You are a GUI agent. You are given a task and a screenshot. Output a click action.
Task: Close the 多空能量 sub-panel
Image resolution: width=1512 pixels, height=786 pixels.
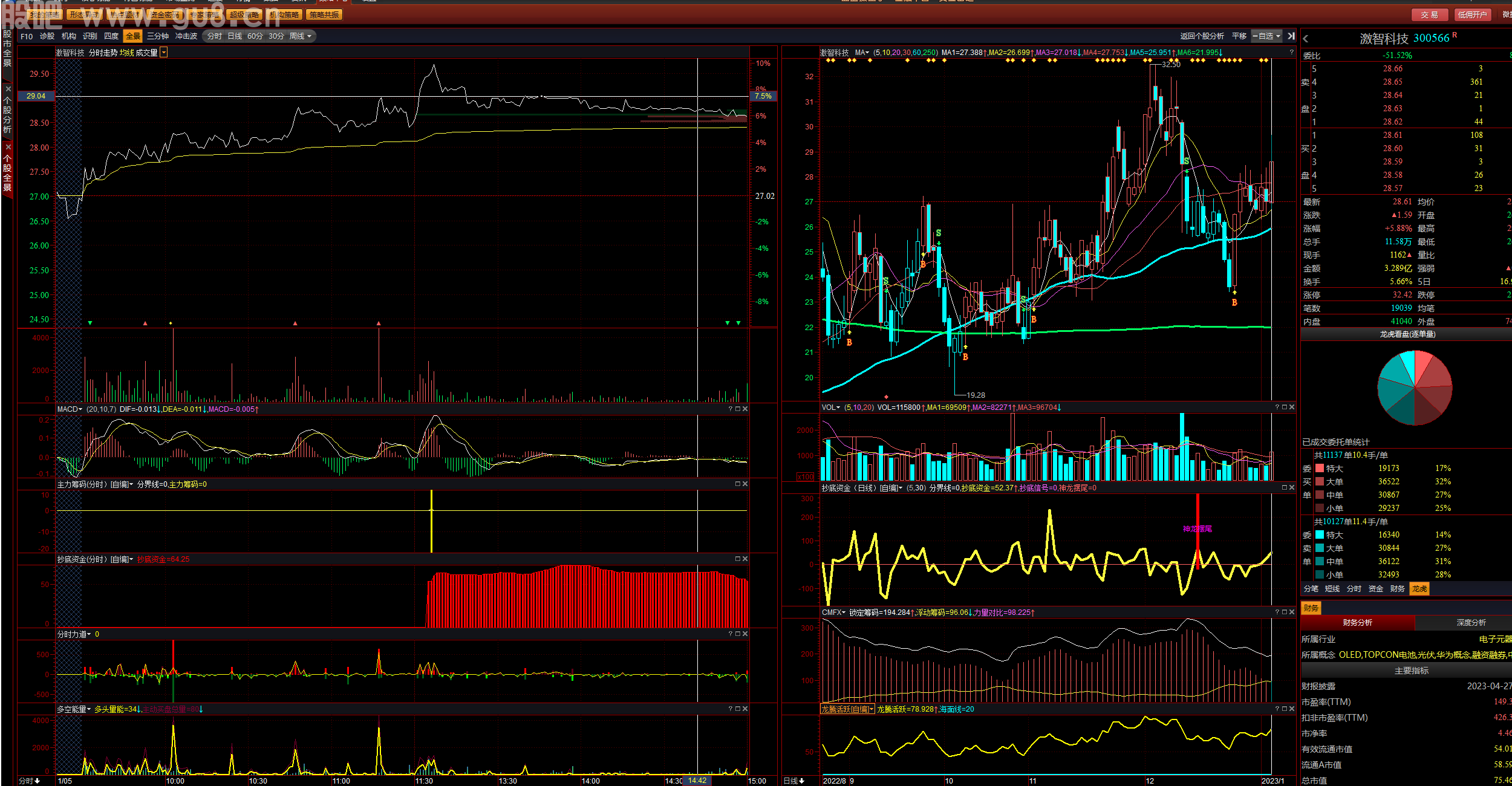(745, 709)
